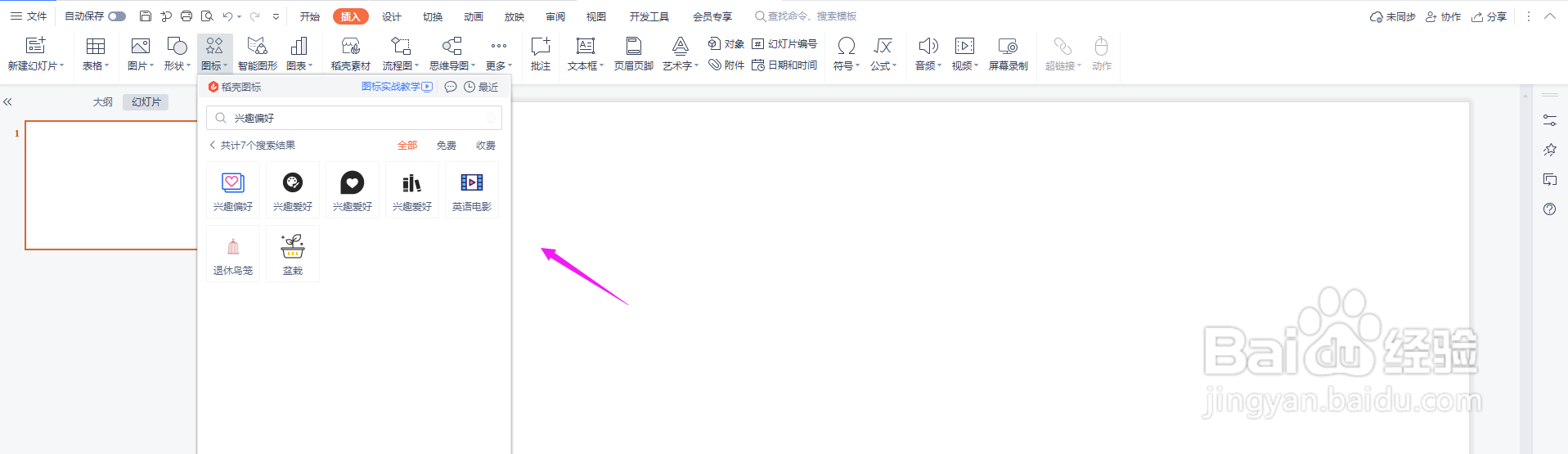Click the 协作 collaborate button
Image resolution: width=1568 pixels, height=454 pixels.
pos(1443,16)
